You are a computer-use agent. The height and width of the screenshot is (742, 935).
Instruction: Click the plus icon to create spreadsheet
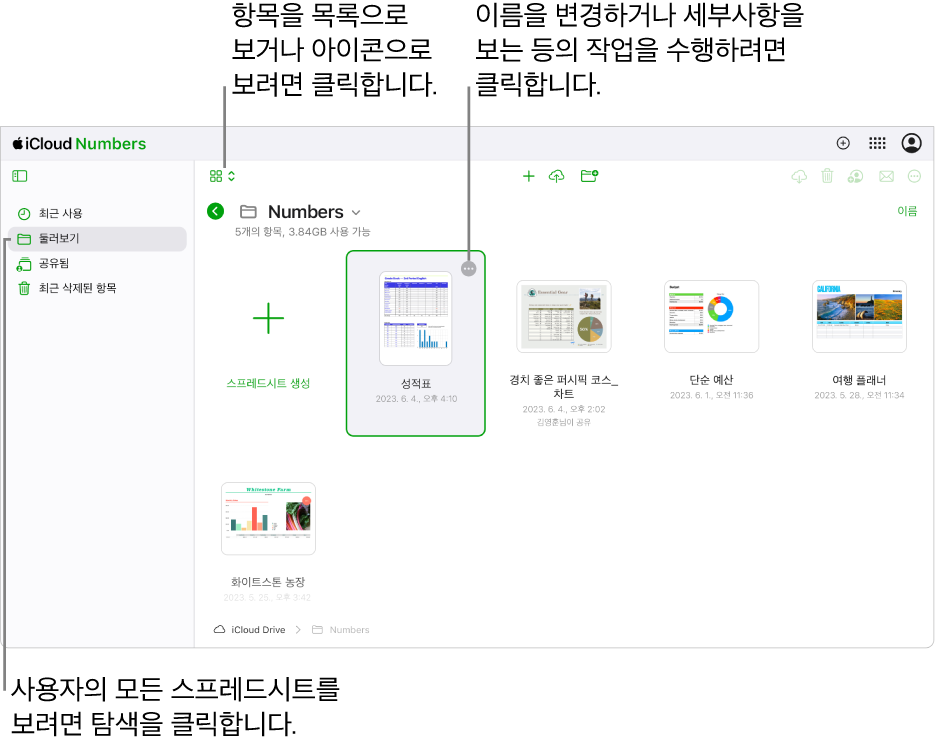click(x=528, y=176)
